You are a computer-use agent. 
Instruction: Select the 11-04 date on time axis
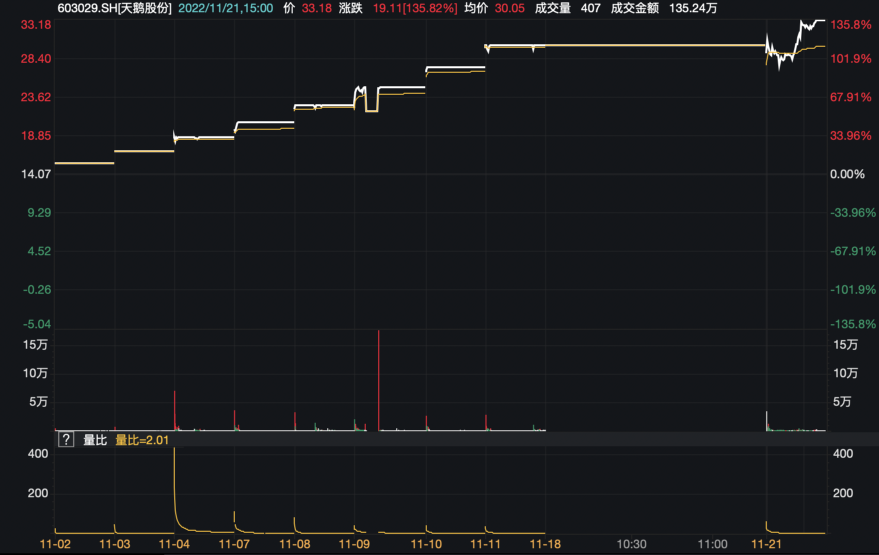pos(174,545)
